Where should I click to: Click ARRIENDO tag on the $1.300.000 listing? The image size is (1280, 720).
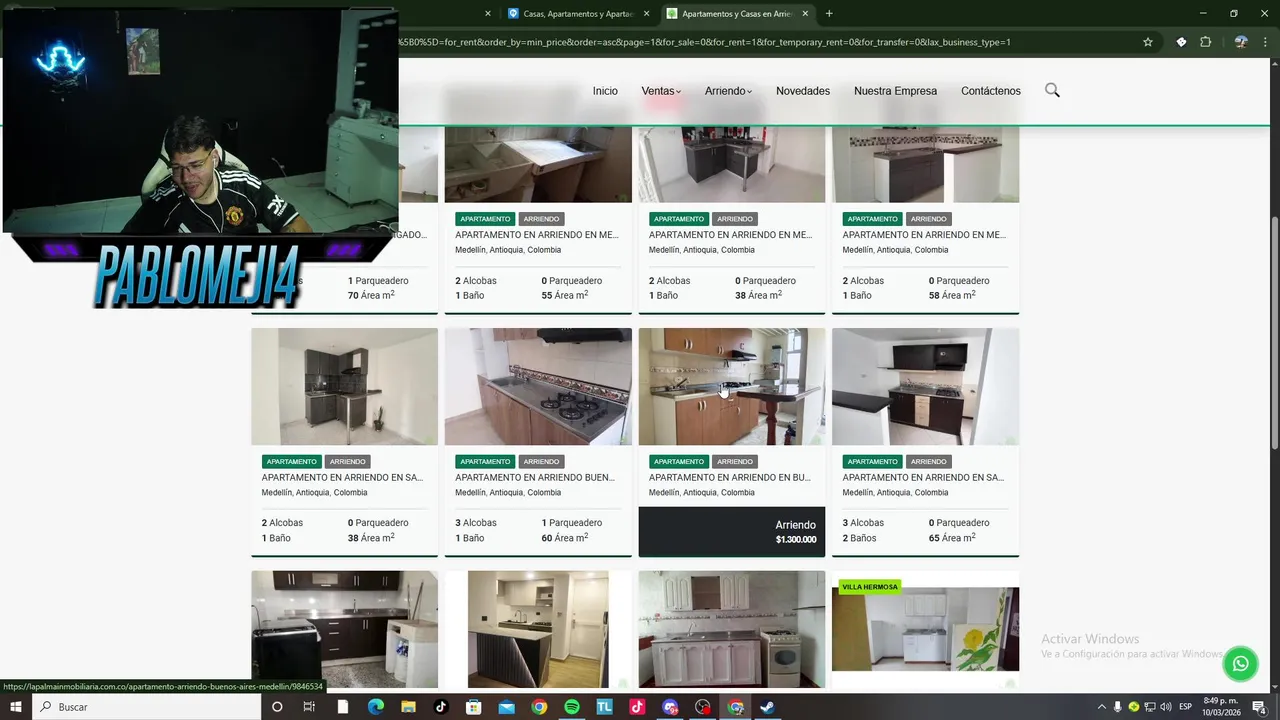pos(735,462)
